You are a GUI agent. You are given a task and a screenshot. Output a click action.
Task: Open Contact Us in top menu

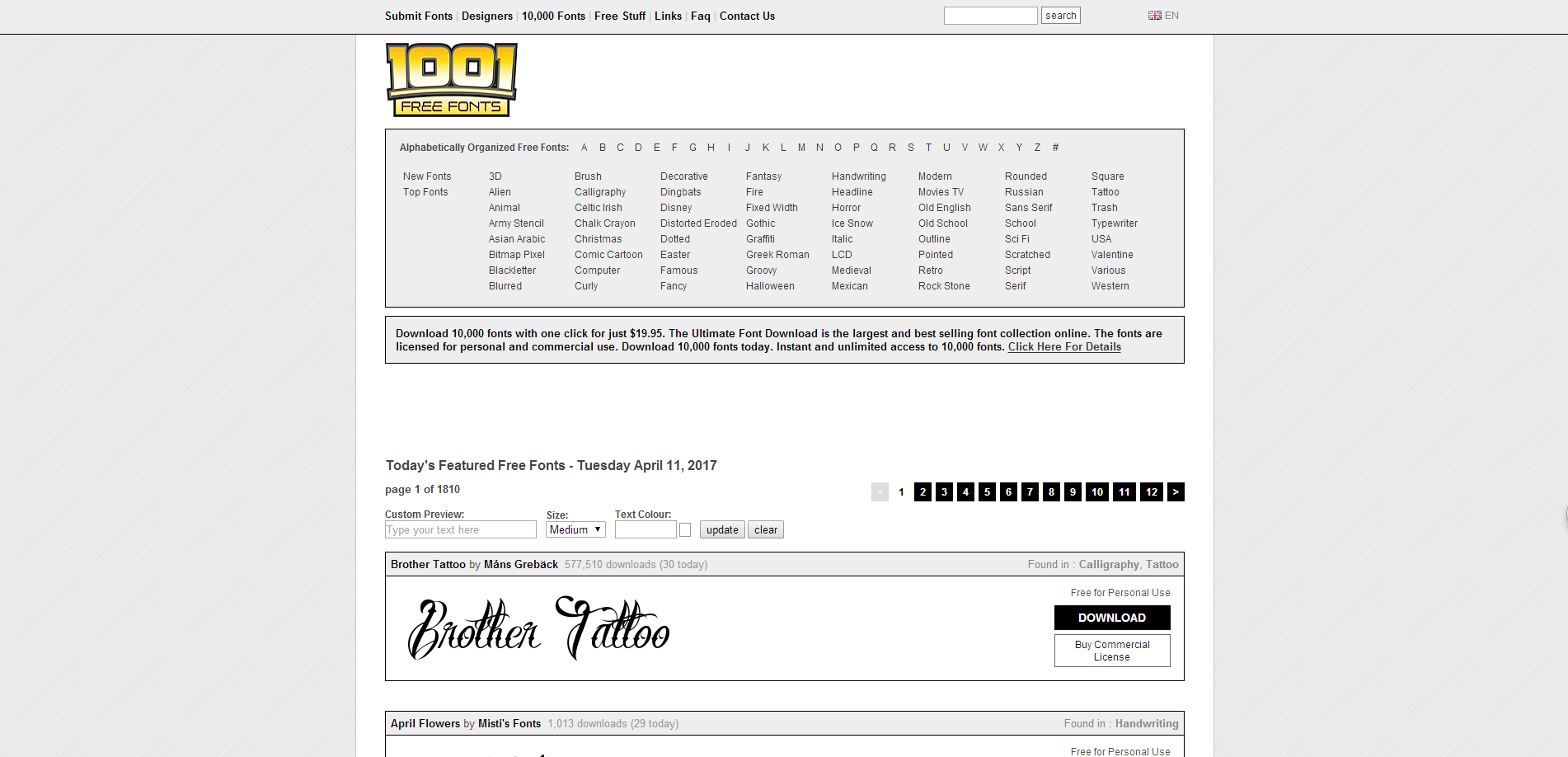pyautogui.click(x=747, y=16)
